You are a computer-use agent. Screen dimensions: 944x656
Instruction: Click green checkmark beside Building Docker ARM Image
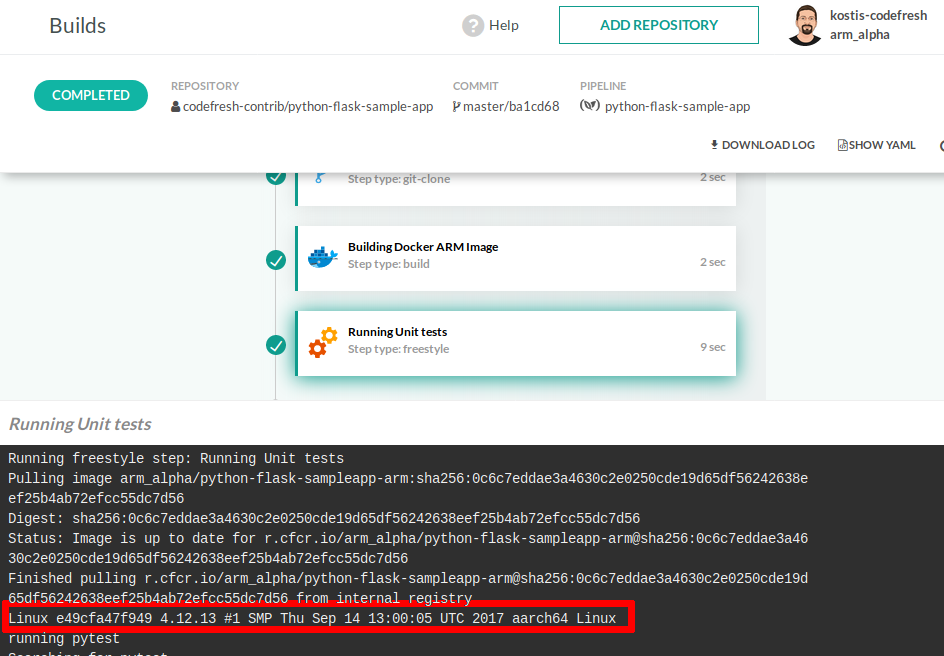point(276,260)
